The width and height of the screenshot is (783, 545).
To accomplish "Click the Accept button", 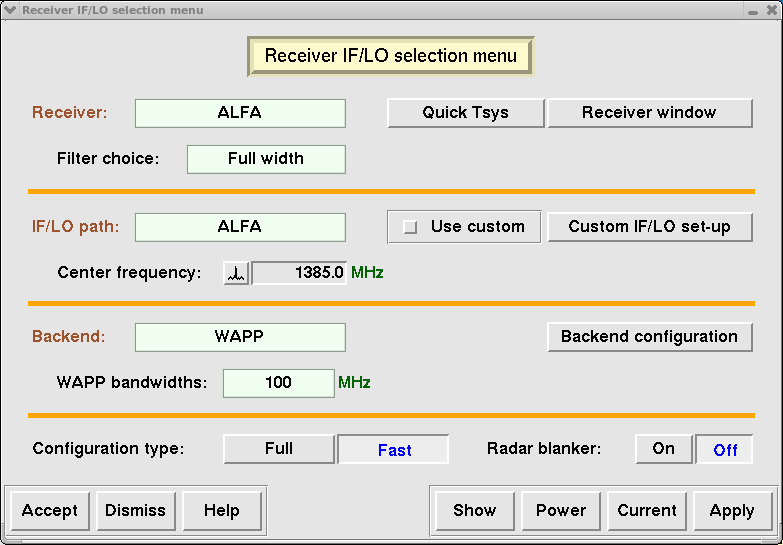I will pyautogui.click(x=50, y=511).
